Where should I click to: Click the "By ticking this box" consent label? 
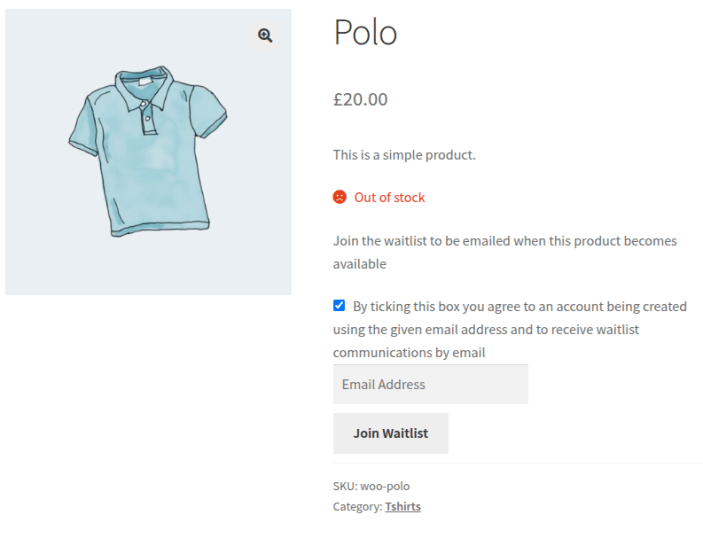tap(519, 306)
